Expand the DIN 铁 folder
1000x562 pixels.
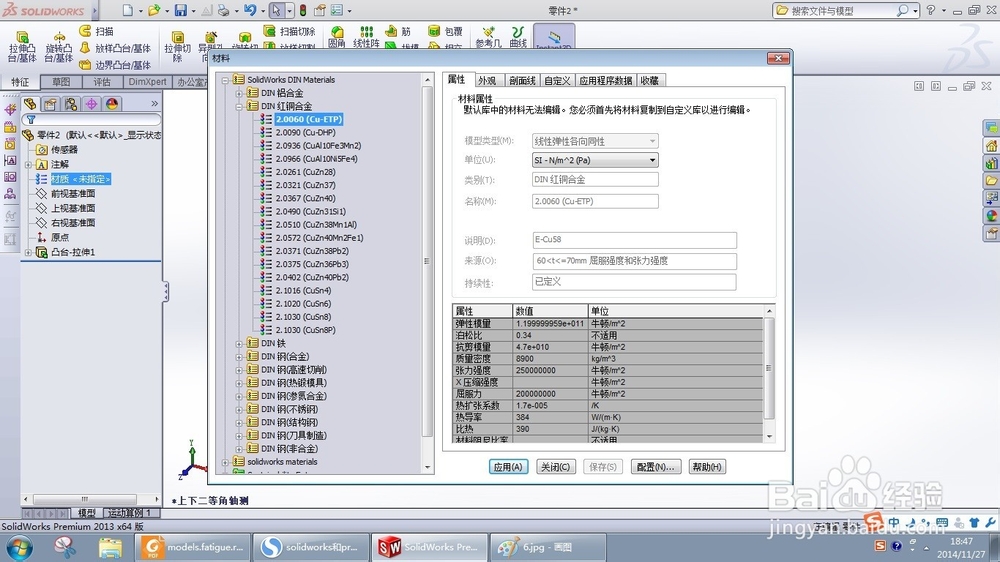coord(239,343)
